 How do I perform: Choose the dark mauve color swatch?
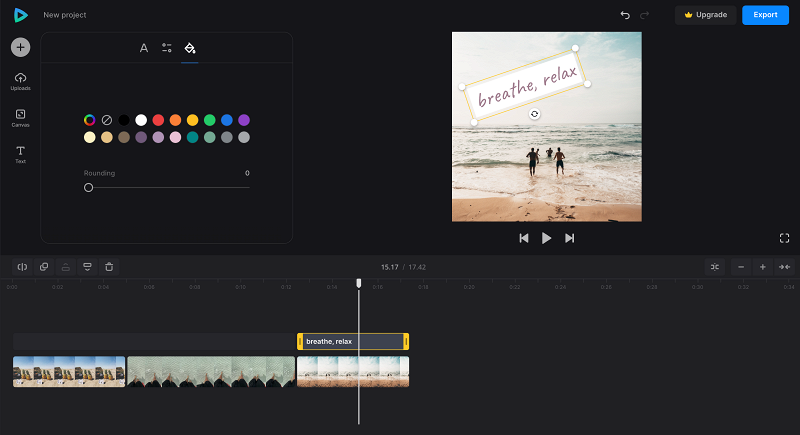141,137
